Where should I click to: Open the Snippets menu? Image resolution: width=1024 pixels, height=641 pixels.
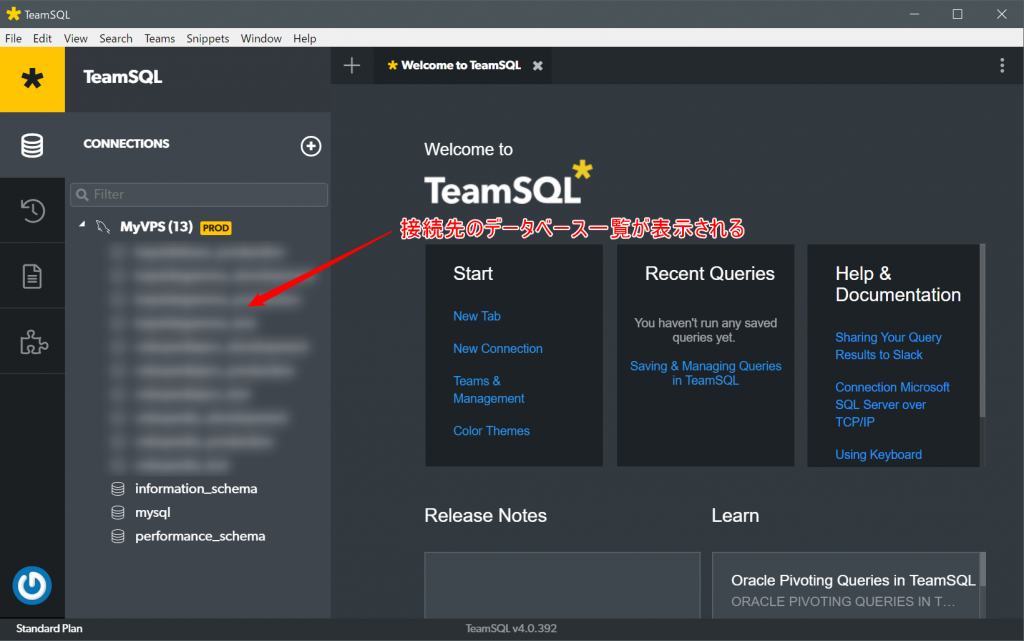(208, 39)
